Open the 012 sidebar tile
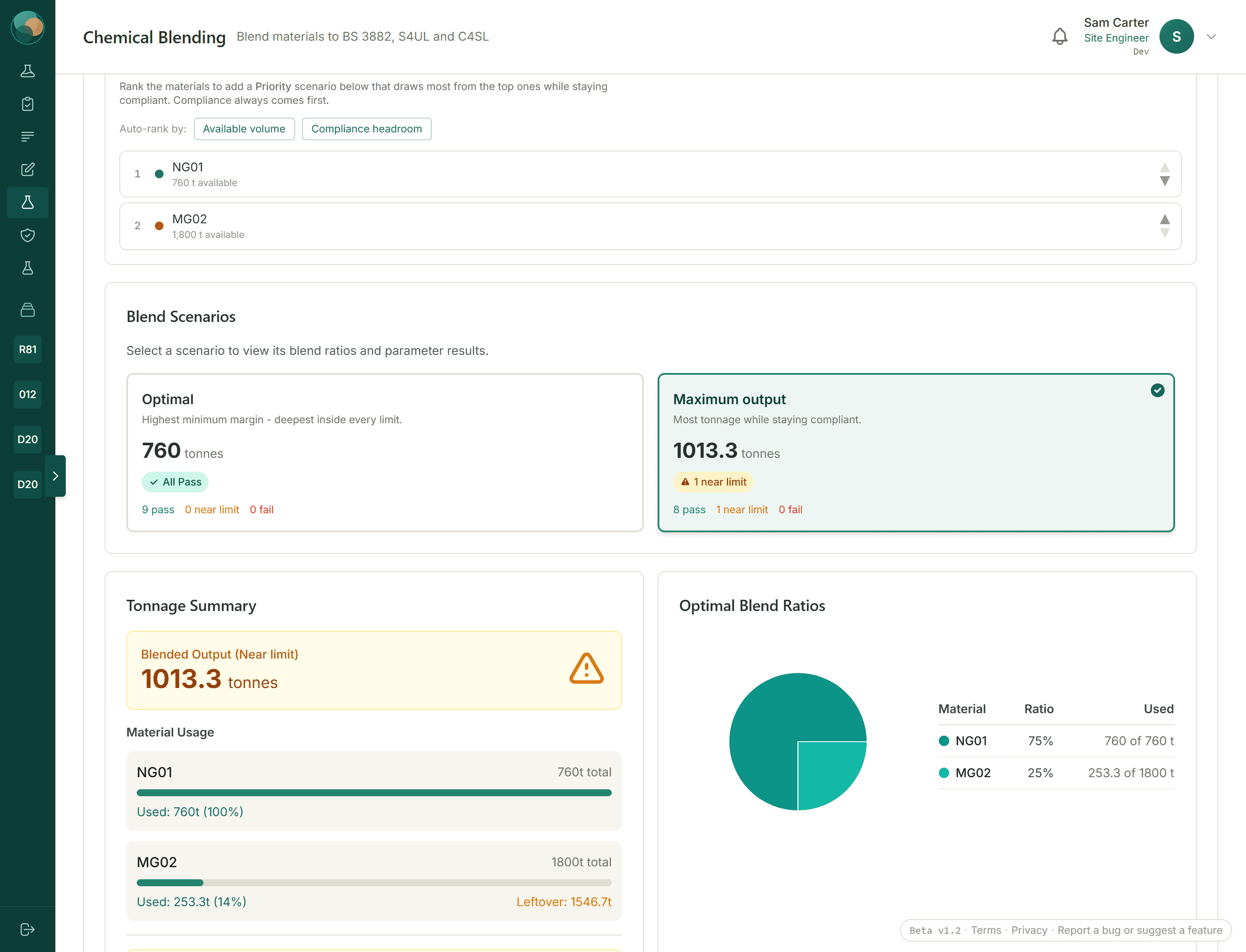 click(x=28, y=394)
